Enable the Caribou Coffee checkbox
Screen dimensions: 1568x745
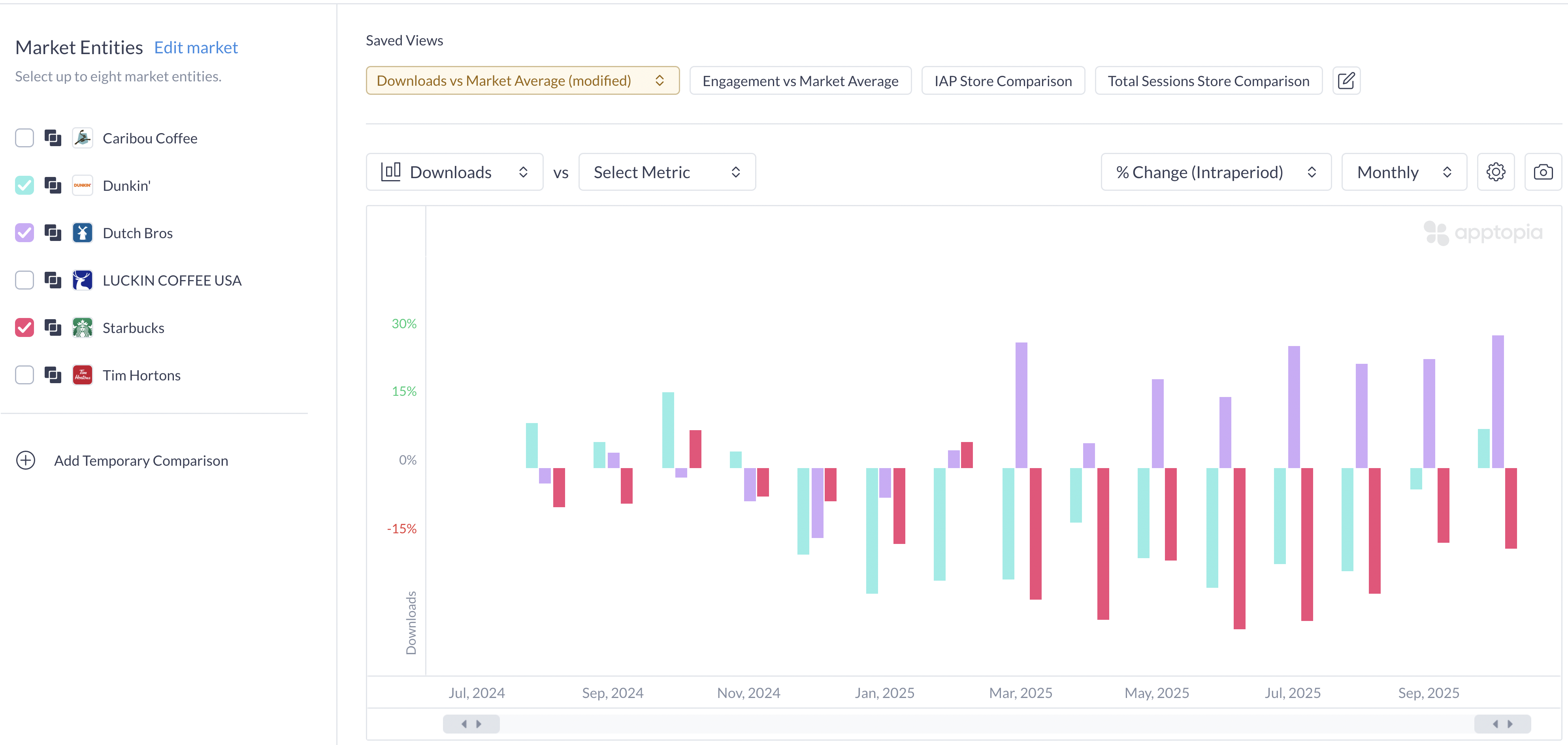(24, 138)
